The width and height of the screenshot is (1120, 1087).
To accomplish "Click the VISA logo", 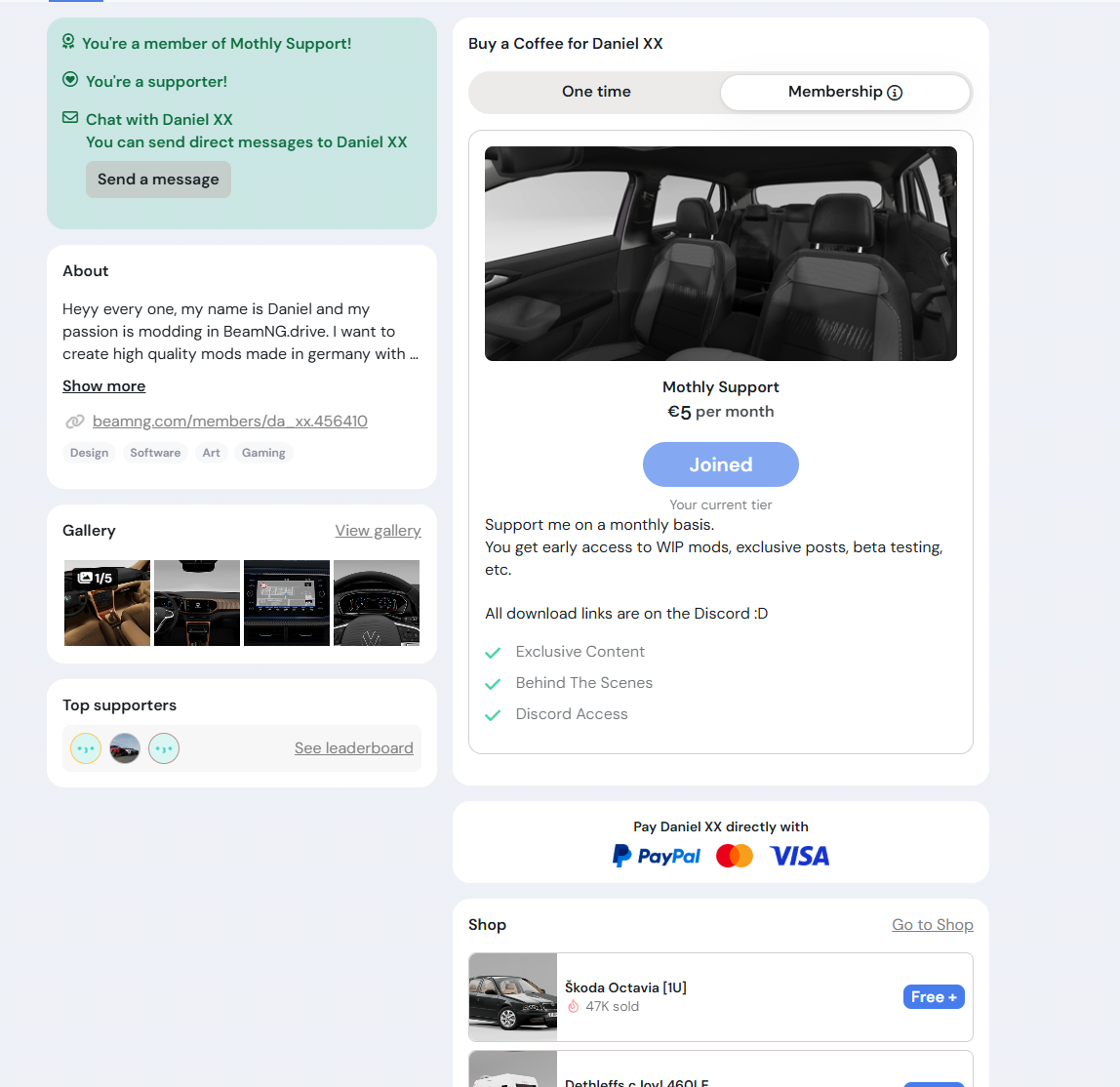I will (x=799, y=856).
